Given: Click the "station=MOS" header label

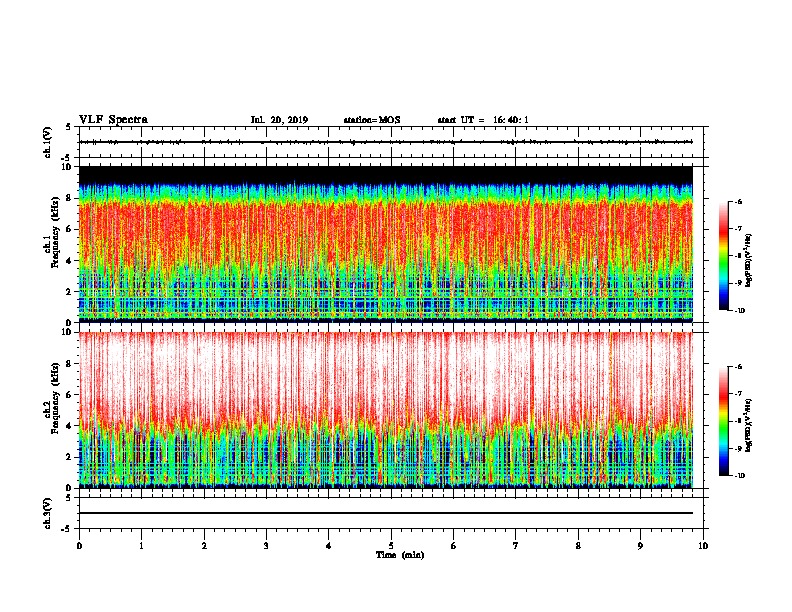Looking at the screenshot, I should coord(372,120).
